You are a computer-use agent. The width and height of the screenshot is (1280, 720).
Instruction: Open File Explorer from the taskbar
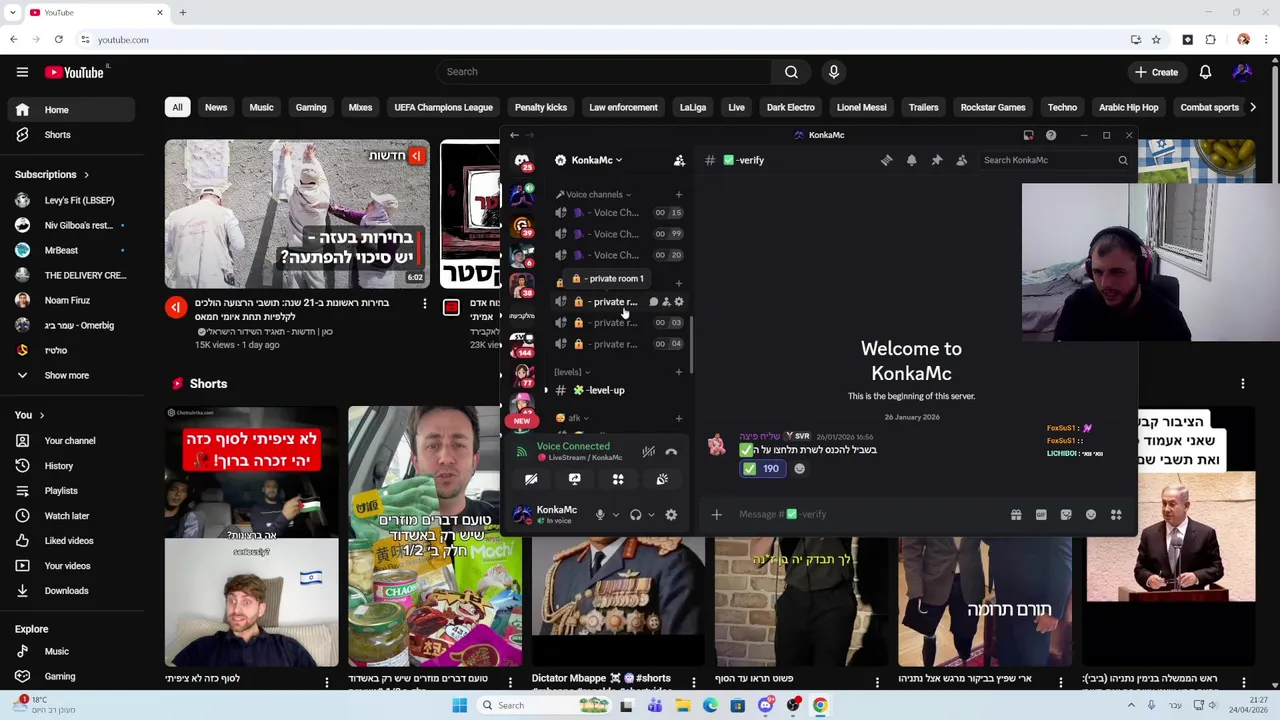coord(682,705)
